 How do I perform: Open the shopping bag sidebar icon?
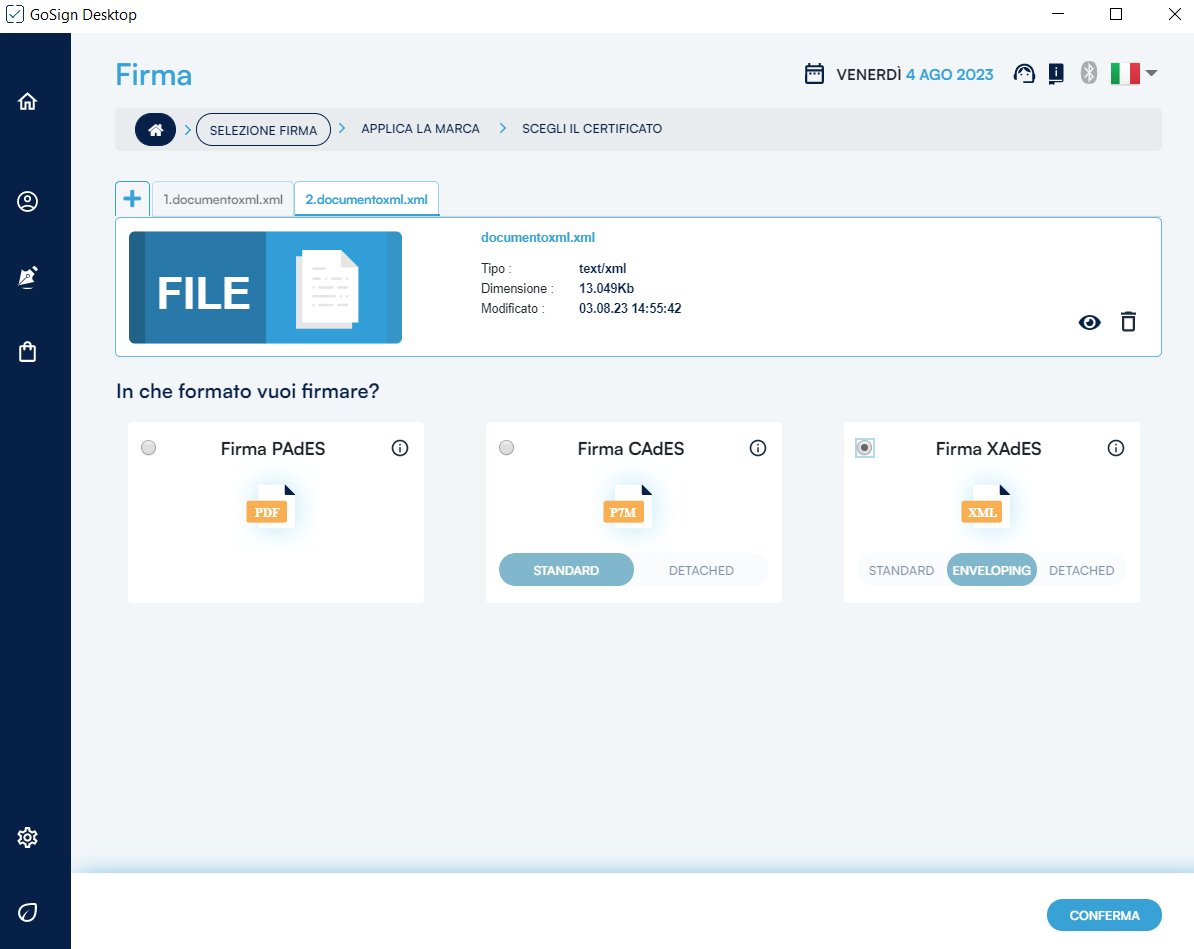(x=28, y=352)
